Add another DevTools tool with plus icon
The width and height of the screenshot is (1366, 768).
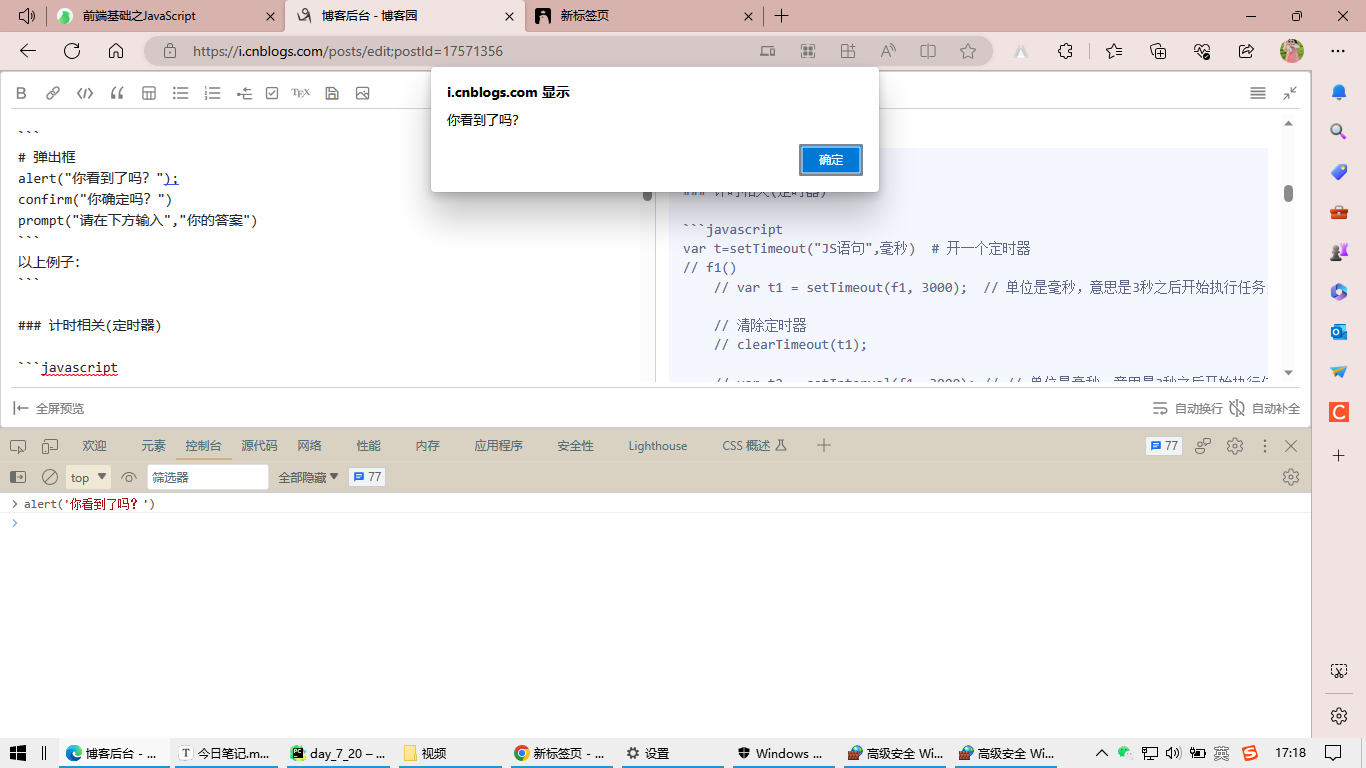point(824,445)
